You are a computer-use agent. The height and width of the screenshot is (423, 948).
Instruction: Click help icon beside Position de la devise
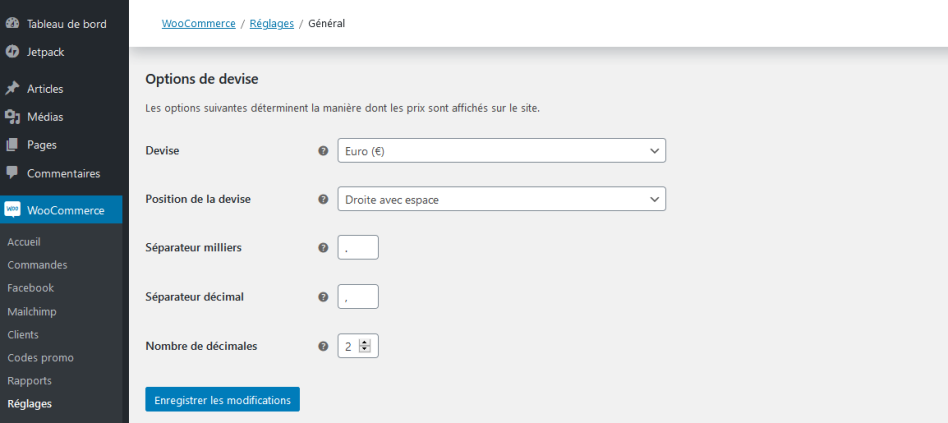(323, 199)
